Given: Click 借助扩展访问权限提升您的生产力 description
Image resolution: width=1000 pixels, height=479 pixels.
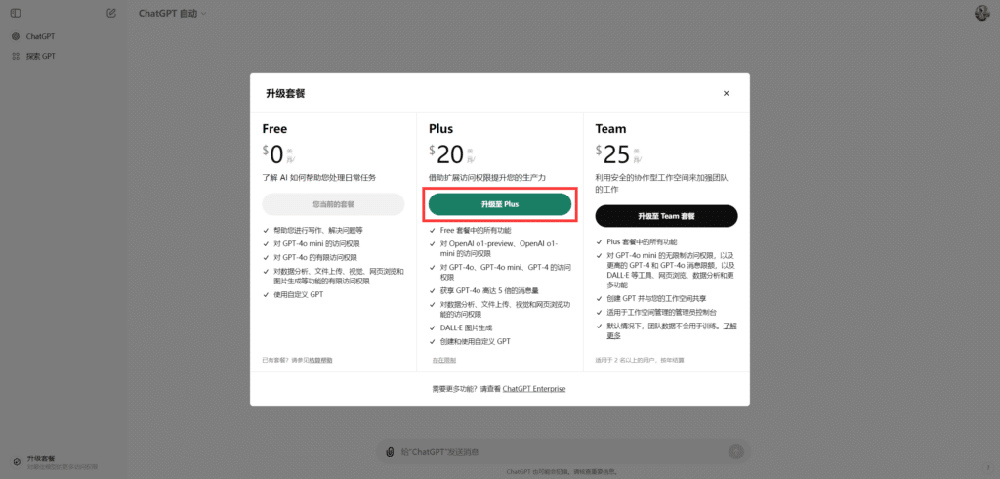Looking at the screenshot, I should tap(487, 177).
